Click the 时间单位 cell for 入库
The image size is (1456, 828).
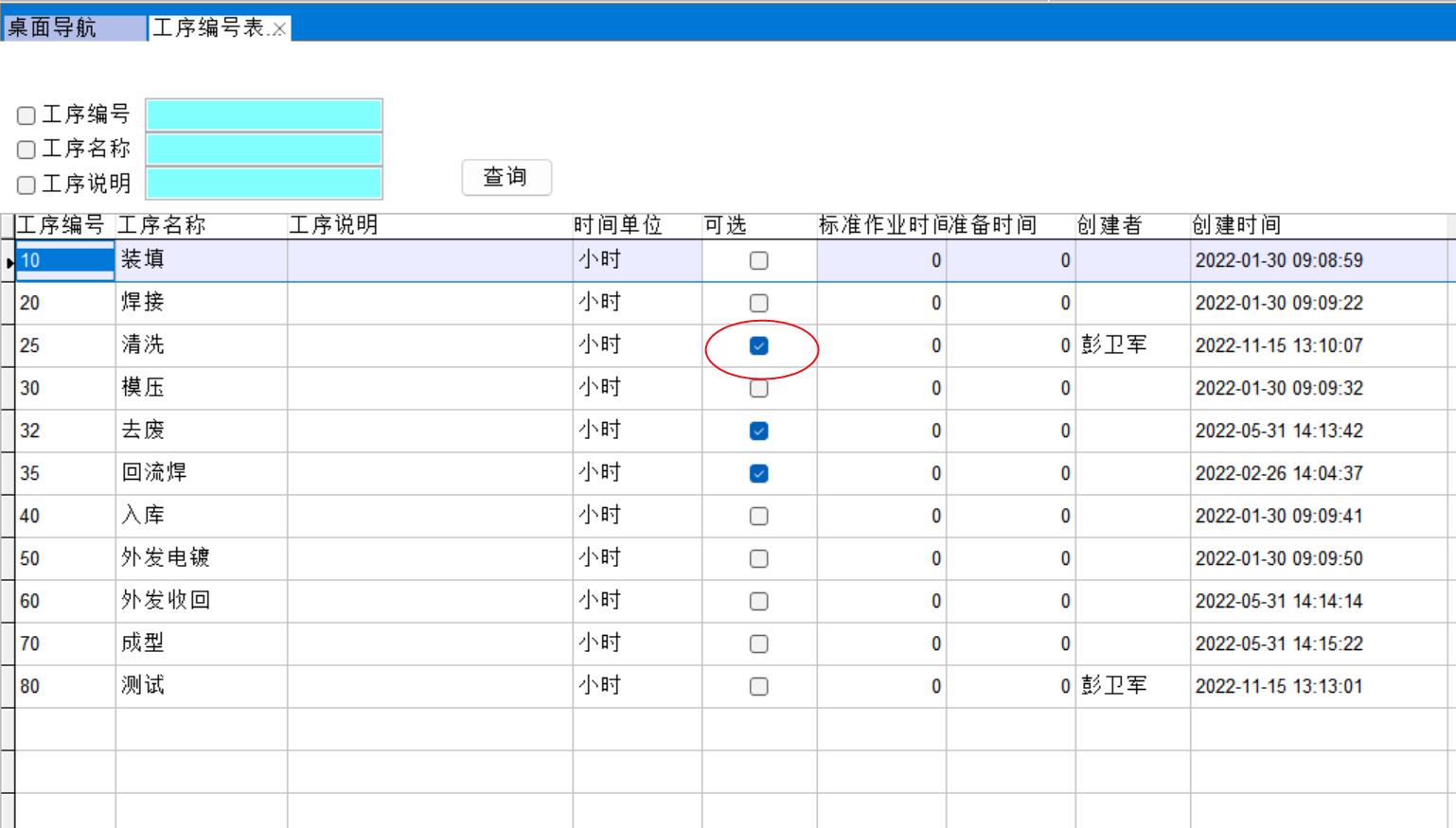[636, 516]
